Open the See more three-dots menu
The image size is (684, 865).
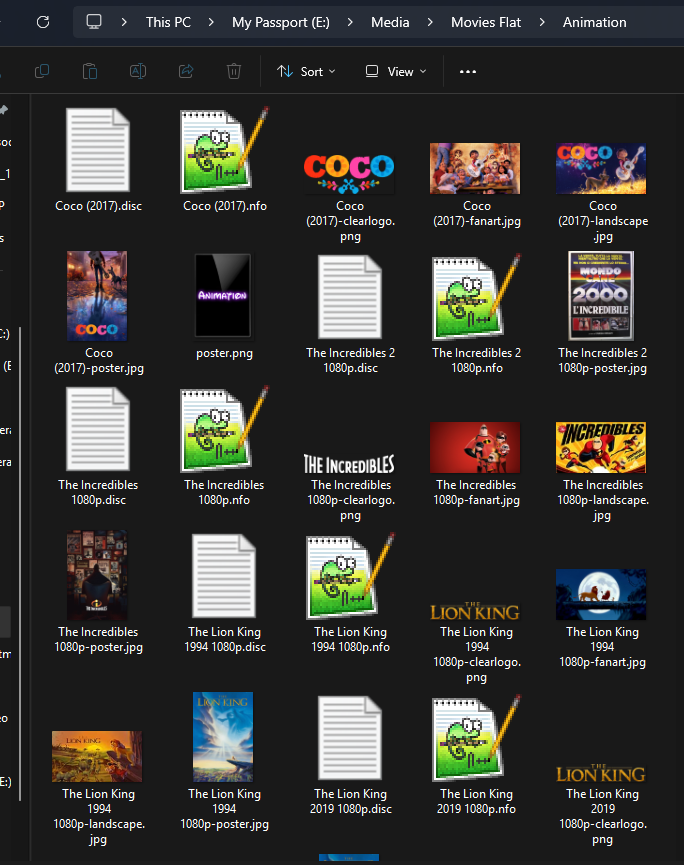coord(468,72)
